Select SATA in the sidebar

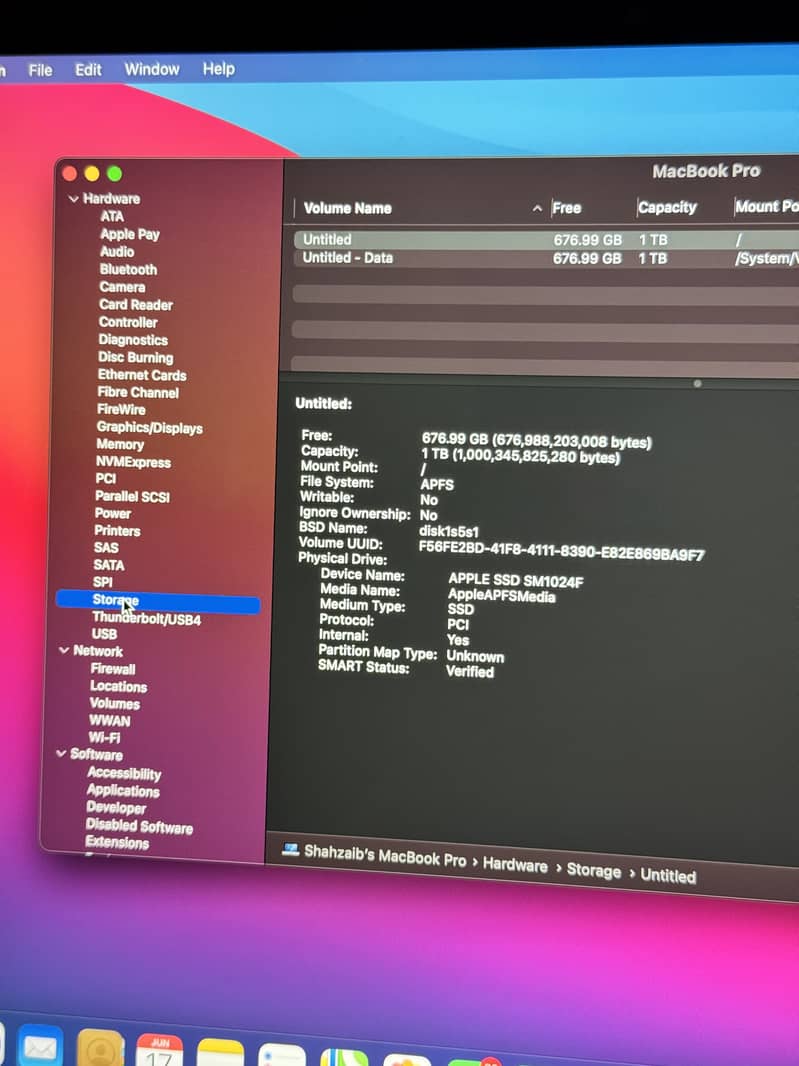pos(109,565)
